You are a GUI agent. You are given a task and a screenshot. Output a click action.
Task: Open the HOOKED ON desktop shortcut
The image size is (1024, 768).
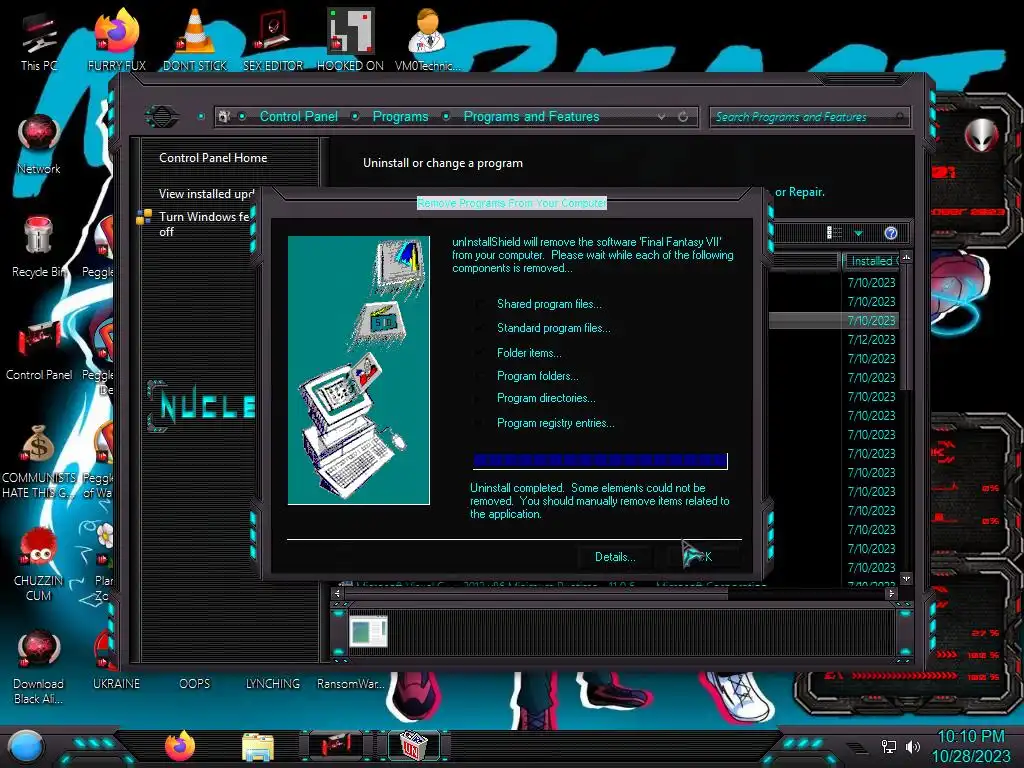[x=350, y=40]
